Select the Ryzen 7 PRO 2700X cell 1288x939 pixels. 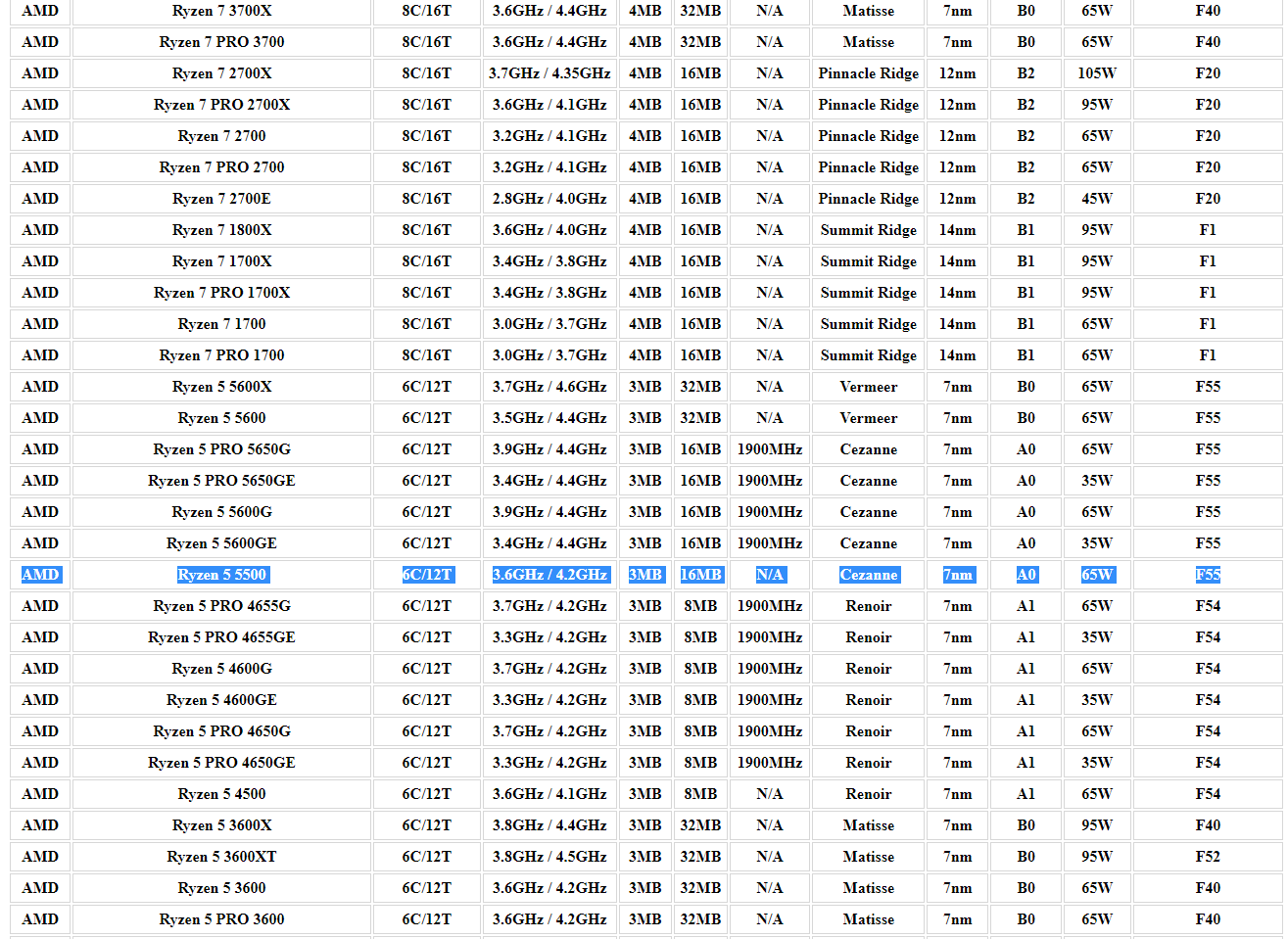(222, 105)
